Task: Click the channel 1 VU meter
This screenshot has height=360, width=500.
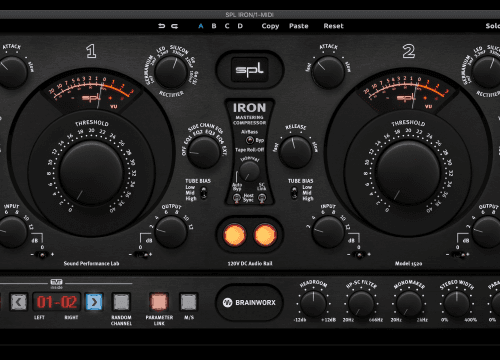Action: point(92,92)
